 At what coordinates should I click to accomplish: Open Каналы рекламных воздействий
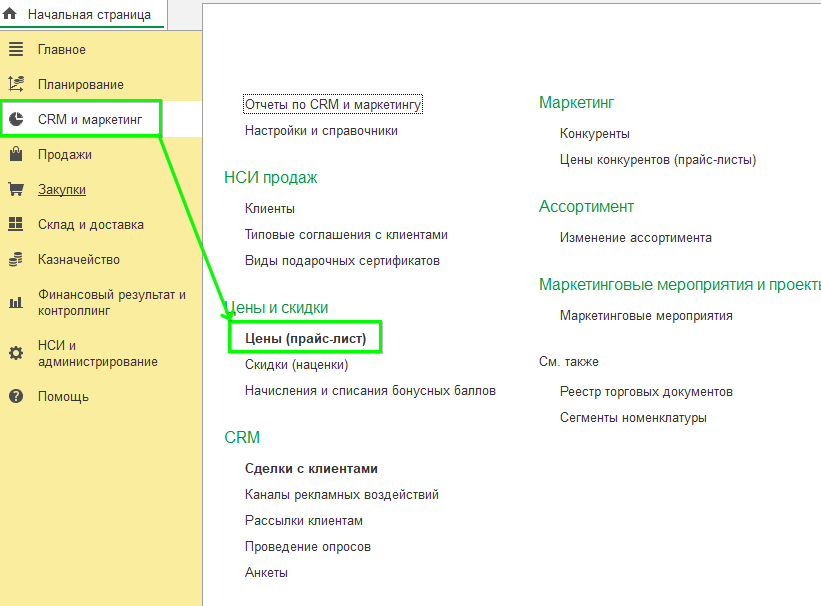coord(341,494)
